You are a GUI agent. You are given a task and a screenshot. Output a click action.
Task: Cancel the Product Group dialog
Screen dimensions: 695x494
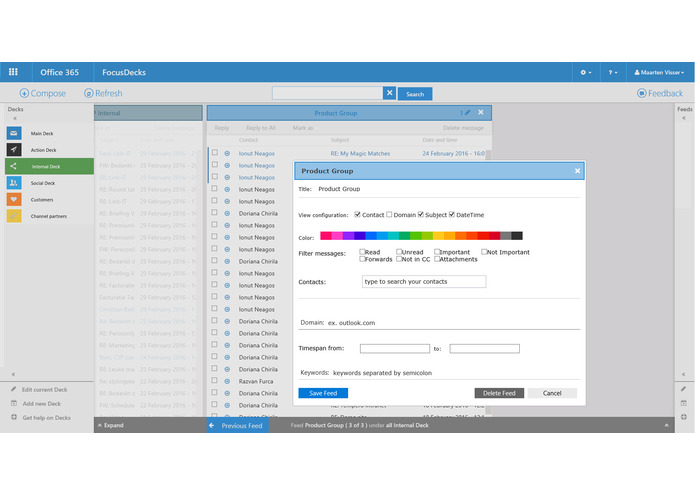(552, 393)
